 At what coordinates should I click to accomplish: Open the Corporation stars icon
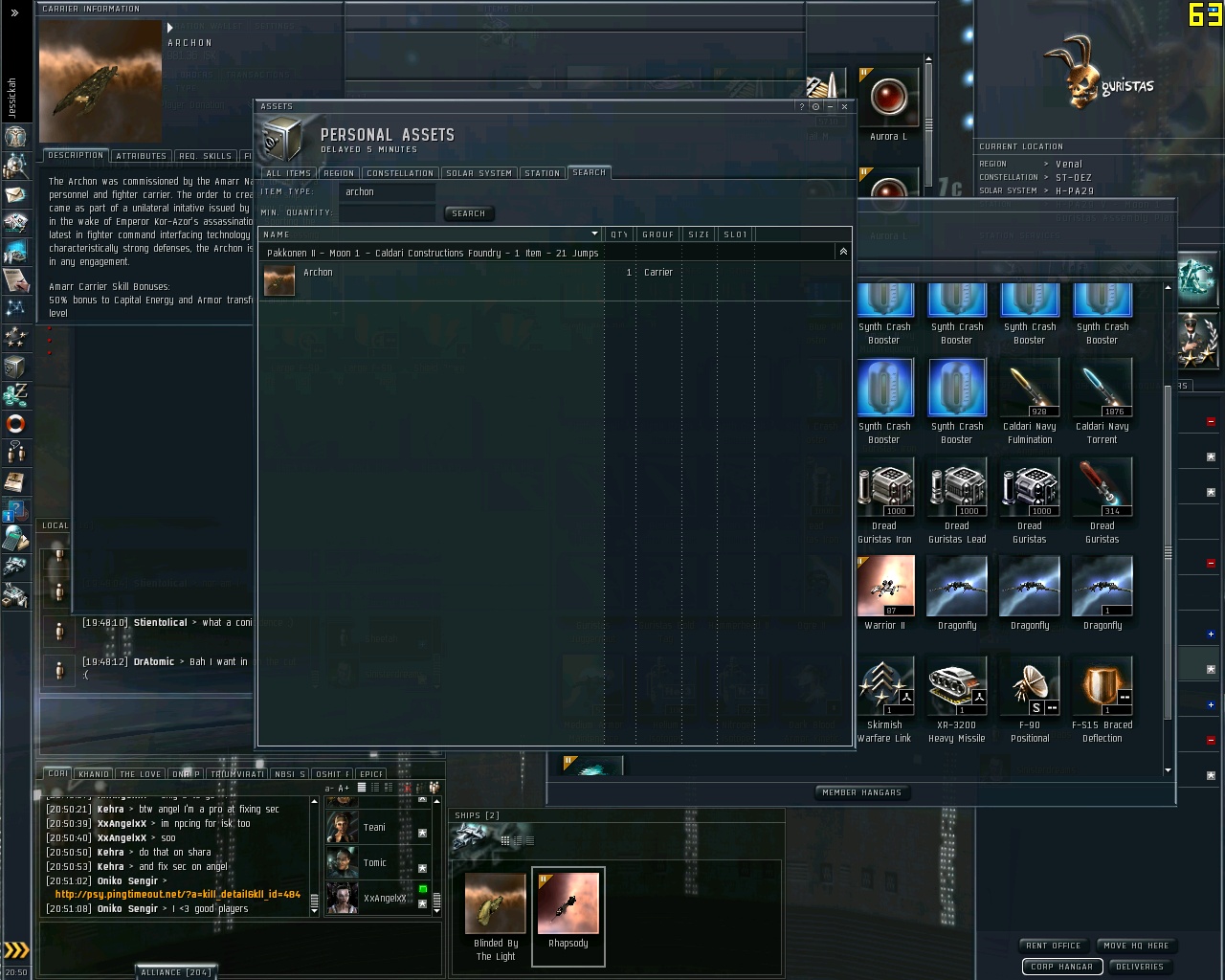[15, 337]
